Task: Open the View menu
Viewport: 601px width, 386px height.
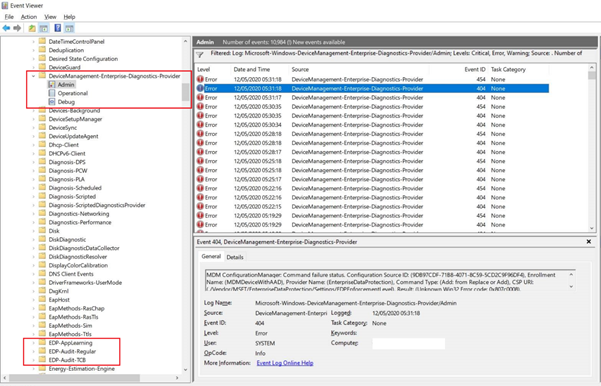Action: pyautogui.click(x=50, y=17)
